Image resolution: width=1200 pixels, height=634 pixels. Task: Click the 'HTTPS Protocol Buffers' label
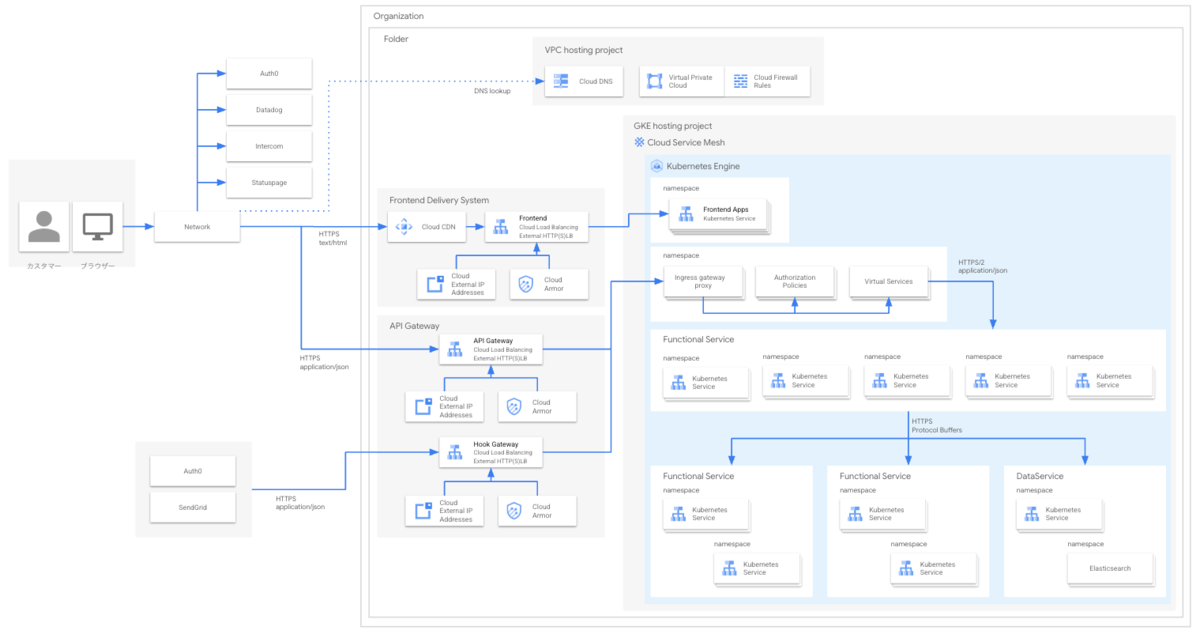click(x=937, y=426)
